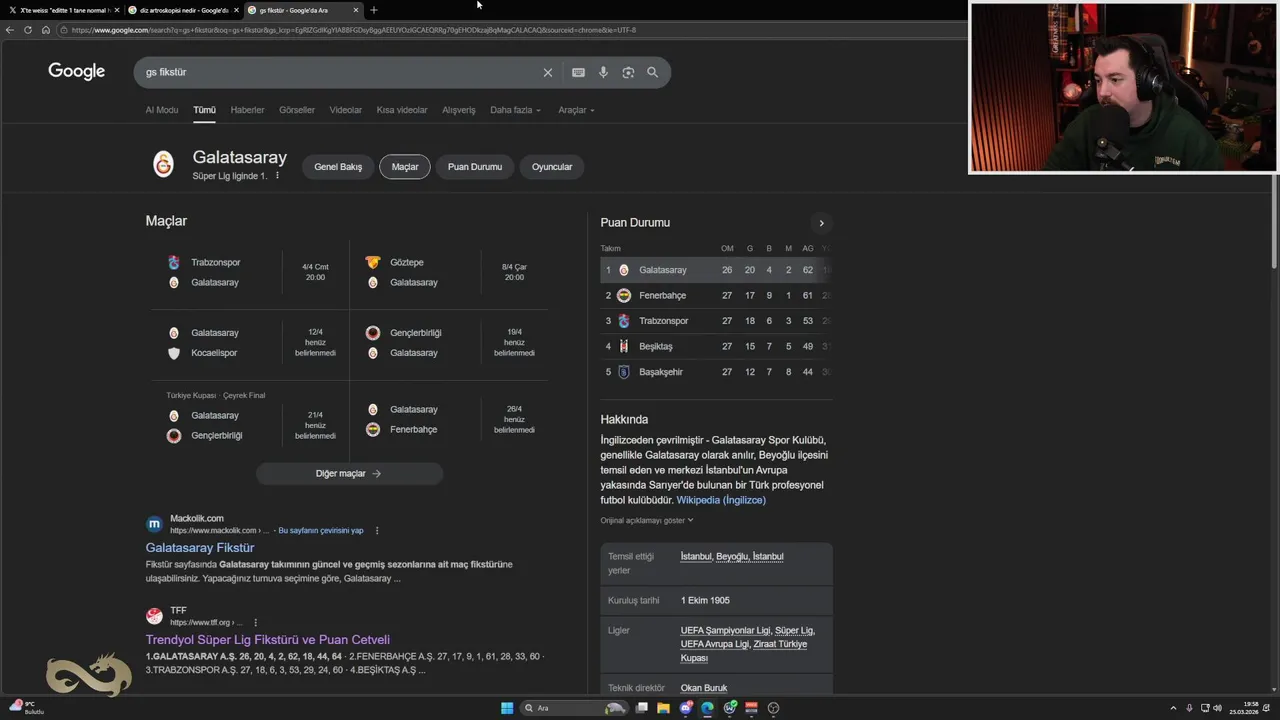The image size is (1280, 720).
Task: Open the three-dot menu beside Süper Lig liginde 1.
Action: pos(277,176)
